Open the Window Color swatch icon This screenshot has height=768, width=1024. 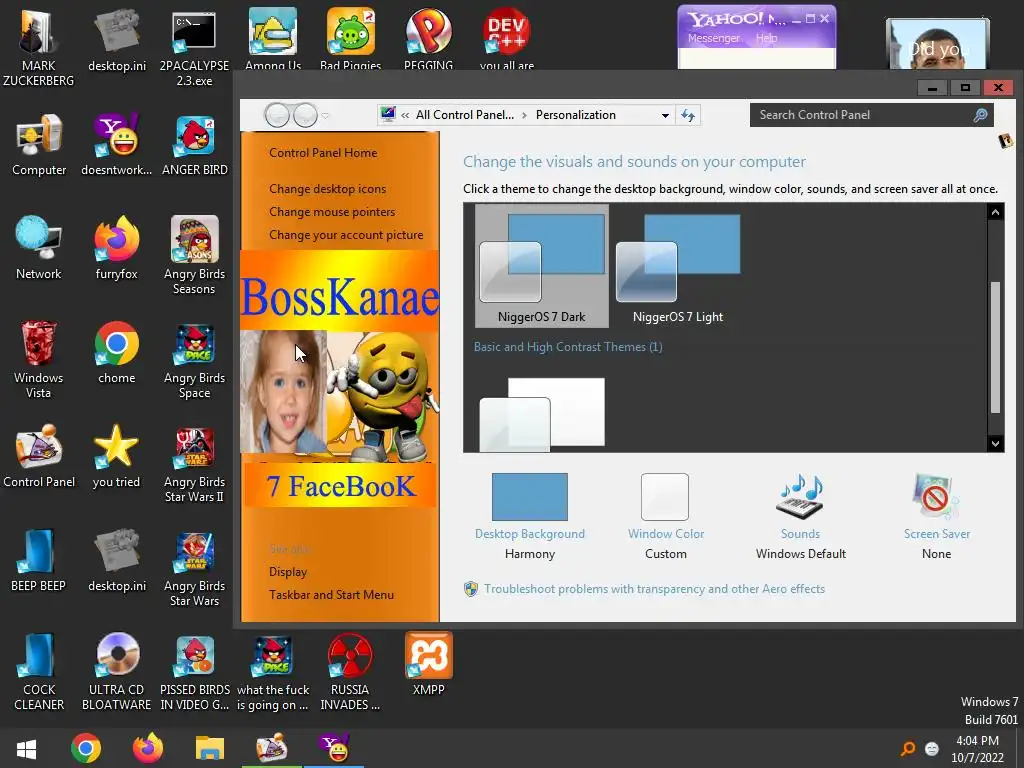(x=665, y=497)
